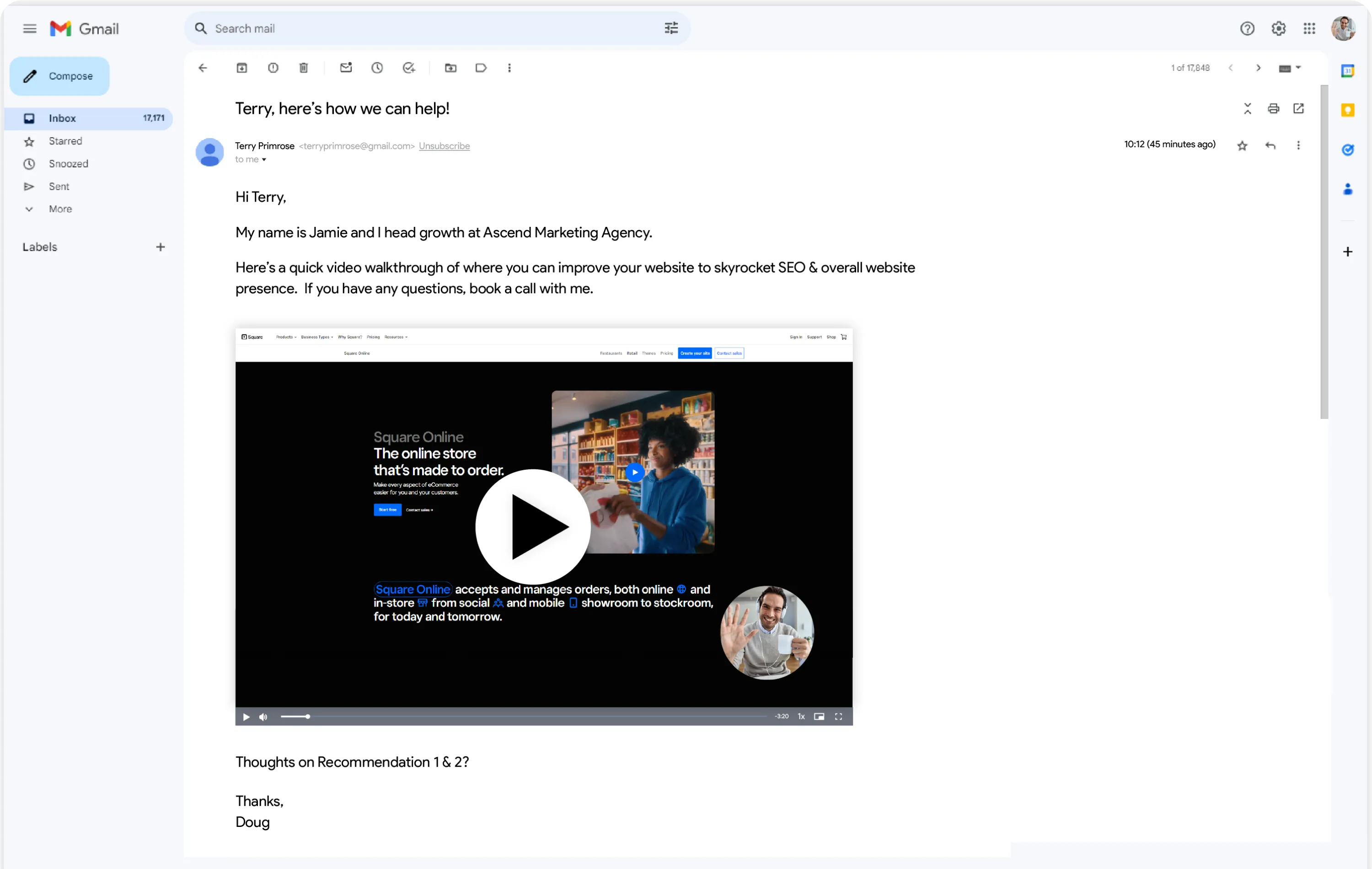
Task: Click the blue play button on store photo
Action: (x=635, y=472)
